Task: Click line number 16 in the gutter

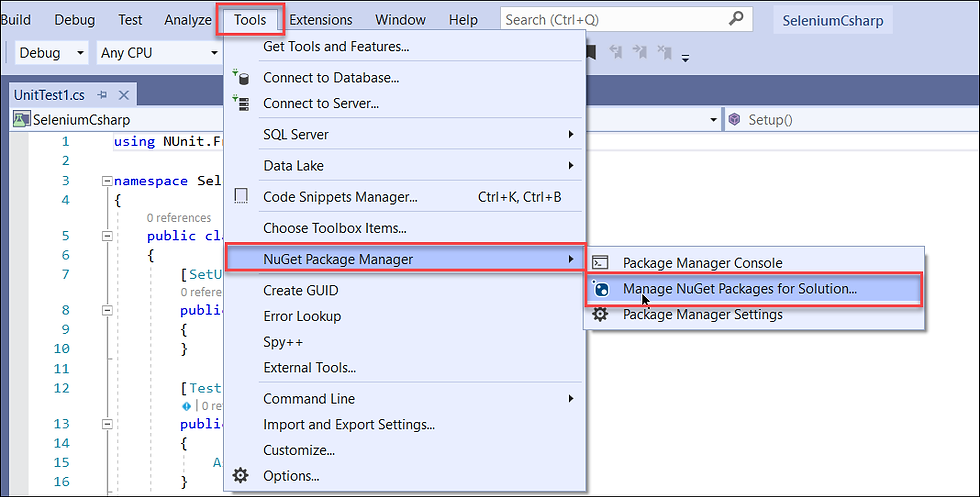Action: pyautogui.click(x=62, y=481)
